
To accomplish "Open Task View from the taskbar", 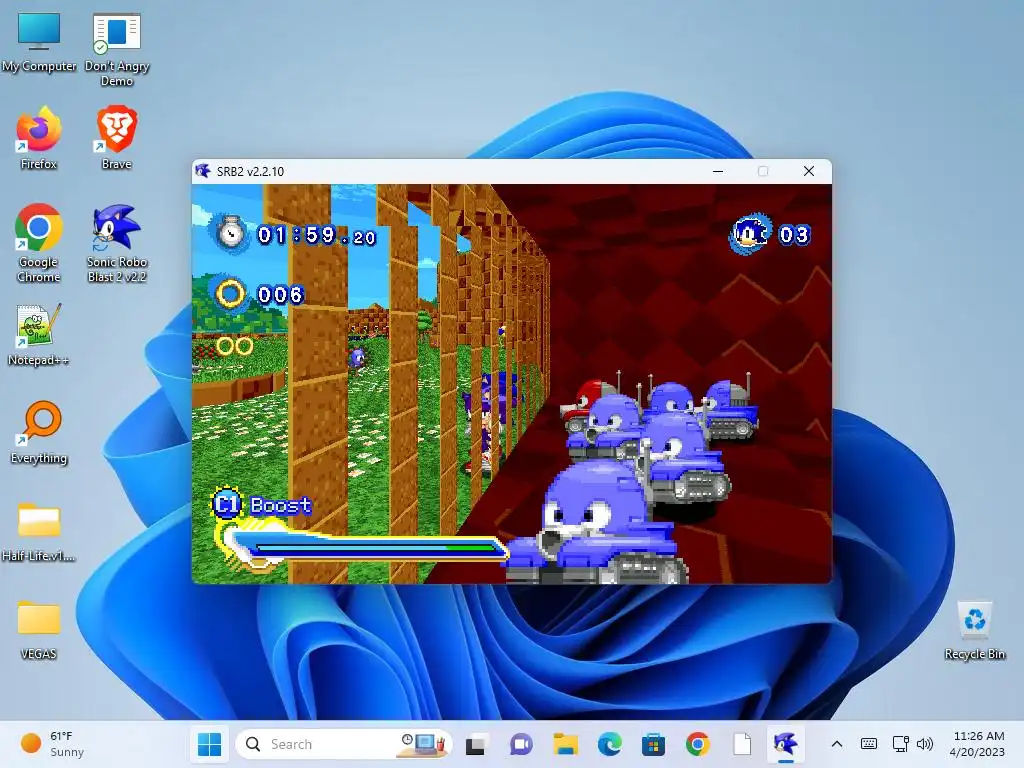I will point(475,744).
